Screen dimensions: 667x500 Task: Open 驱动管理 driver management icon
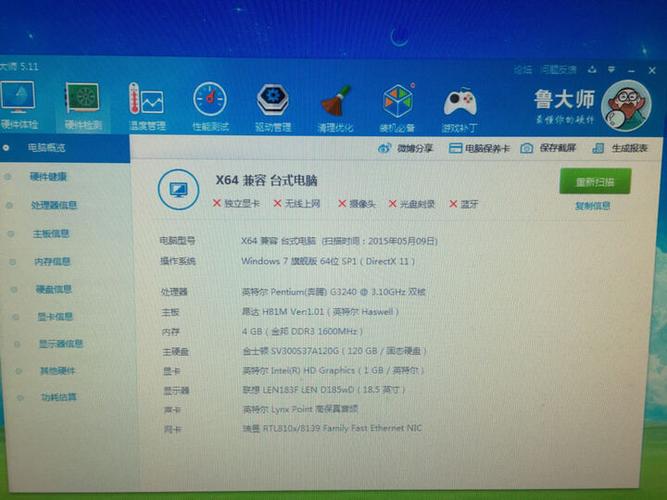[x=273, y=100]
